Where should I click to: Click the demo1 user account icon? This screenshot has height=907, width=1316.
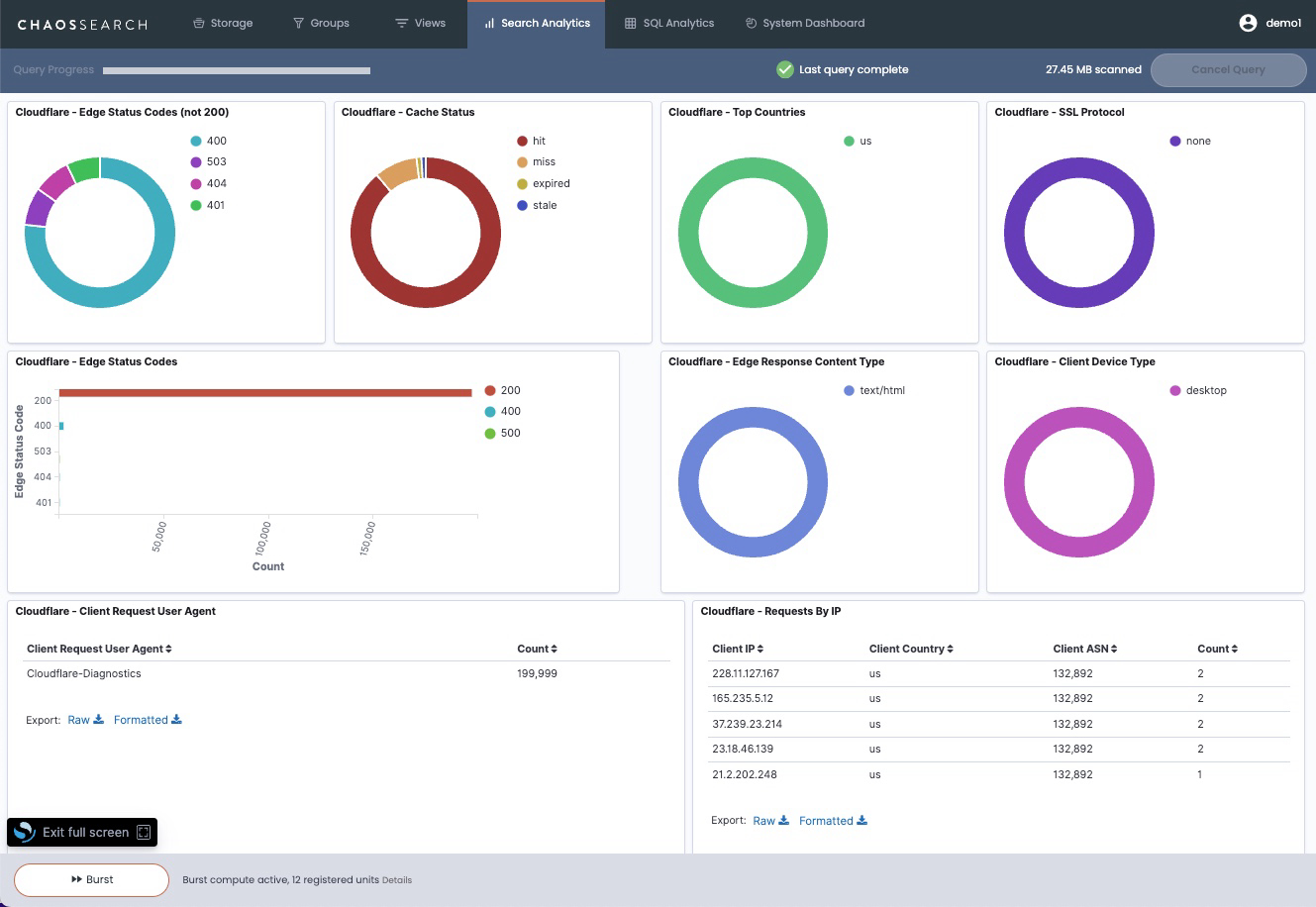(x=1248, y=23)
